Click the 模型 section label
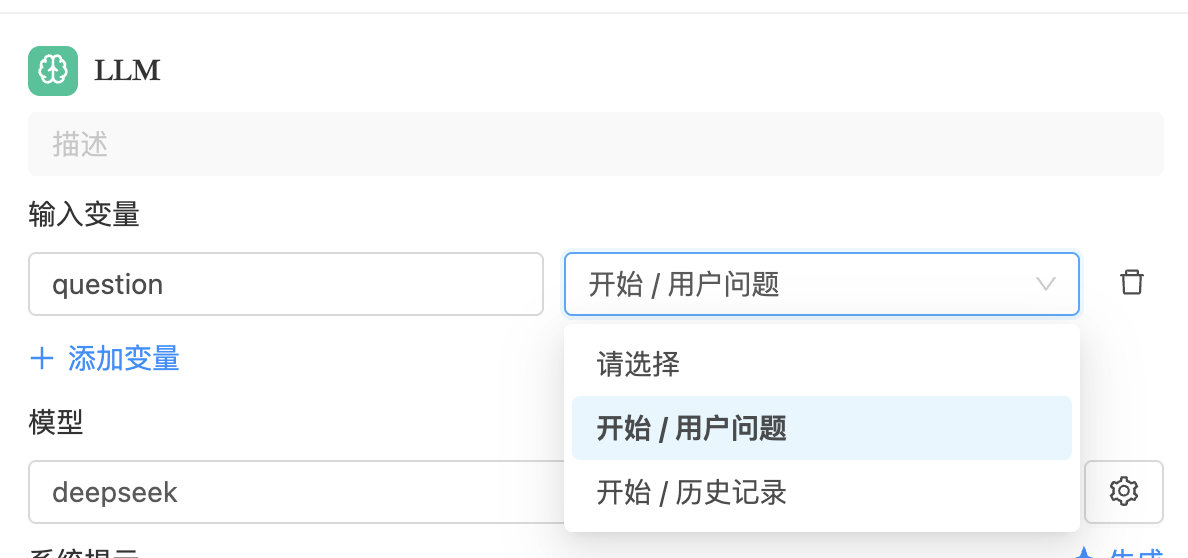 click(x=56, y=422)
